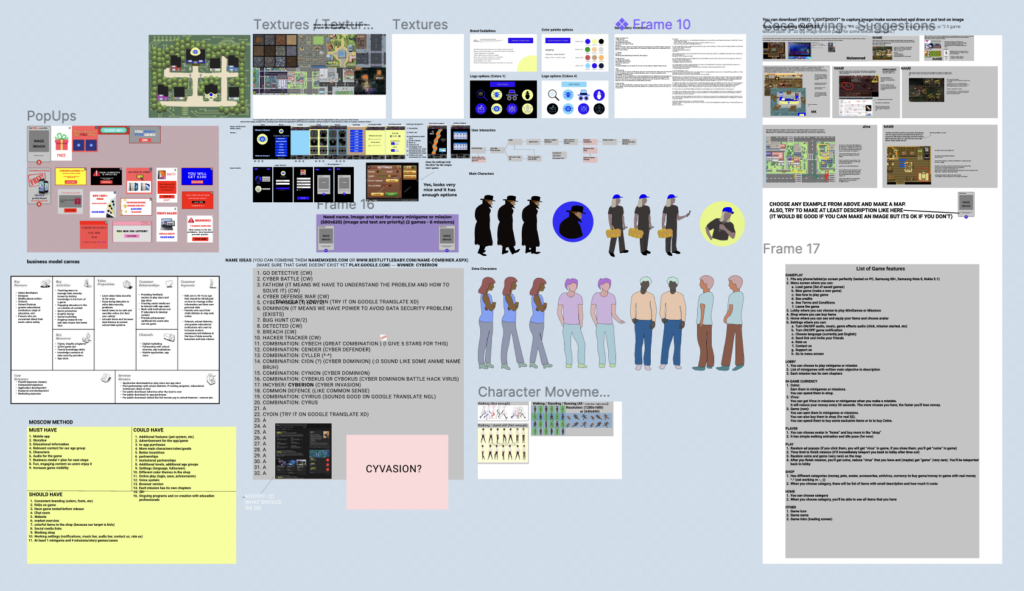Screen dimensions: 1024x591
Task: Click 'business model canvas' label
Action: (x=53, y=262)
